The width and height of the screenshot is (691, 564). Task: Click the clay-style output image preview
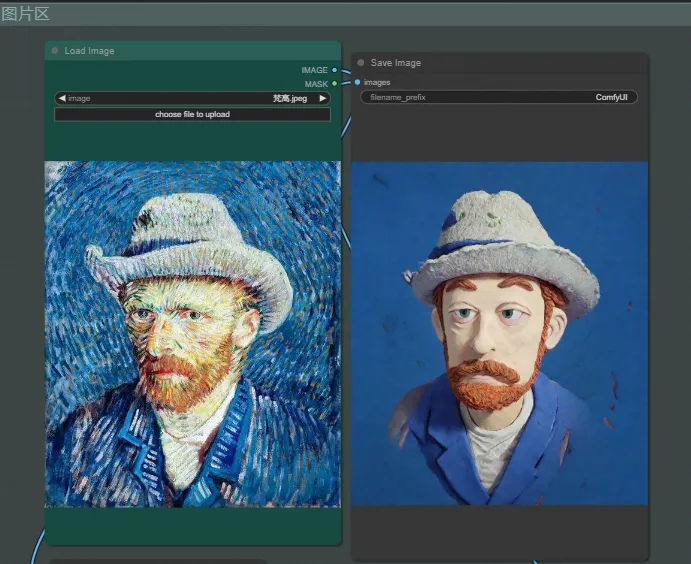click(499, 334)
